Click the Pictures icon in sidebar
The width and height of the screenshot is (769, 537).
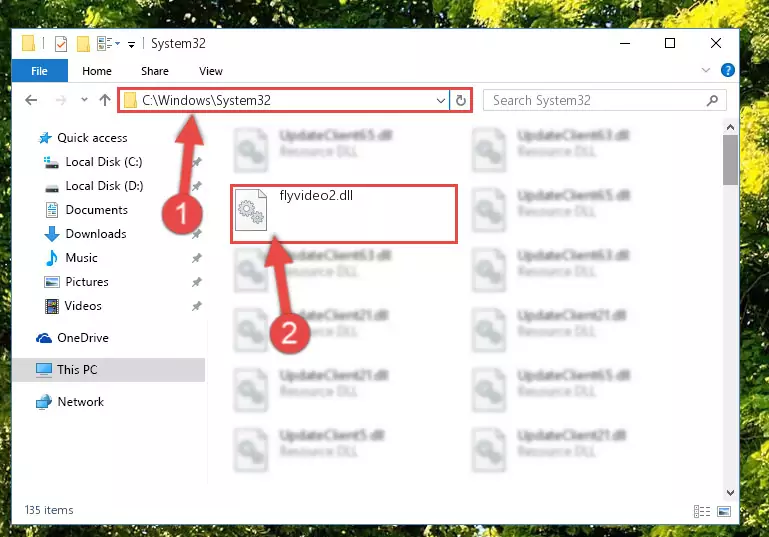[52, 282]
